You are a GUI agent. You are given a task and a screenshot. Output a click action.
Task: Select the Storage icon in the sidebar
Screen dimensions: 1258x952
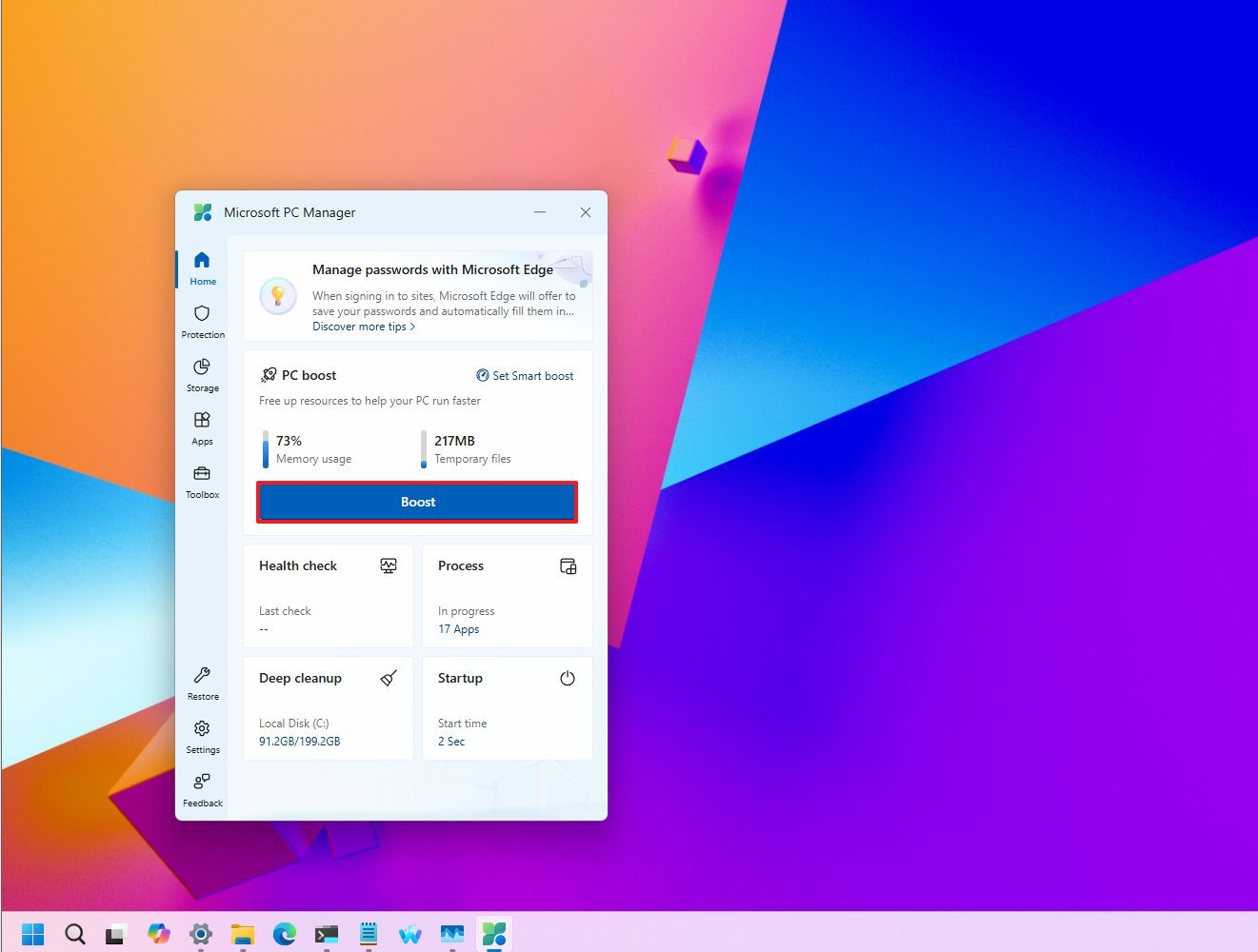click(x=202, y=374)
